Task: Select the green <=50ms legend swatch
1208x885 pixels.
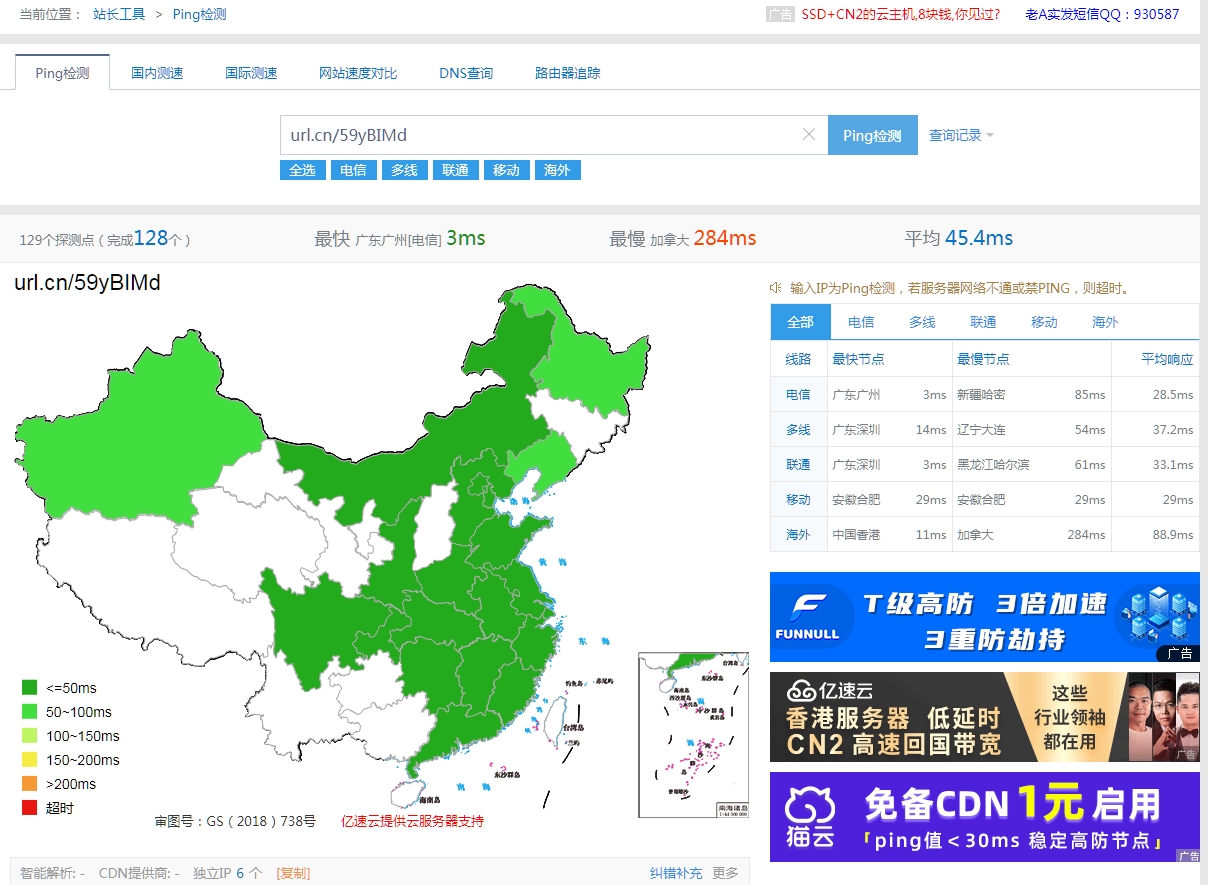Action: click(30, 687)
